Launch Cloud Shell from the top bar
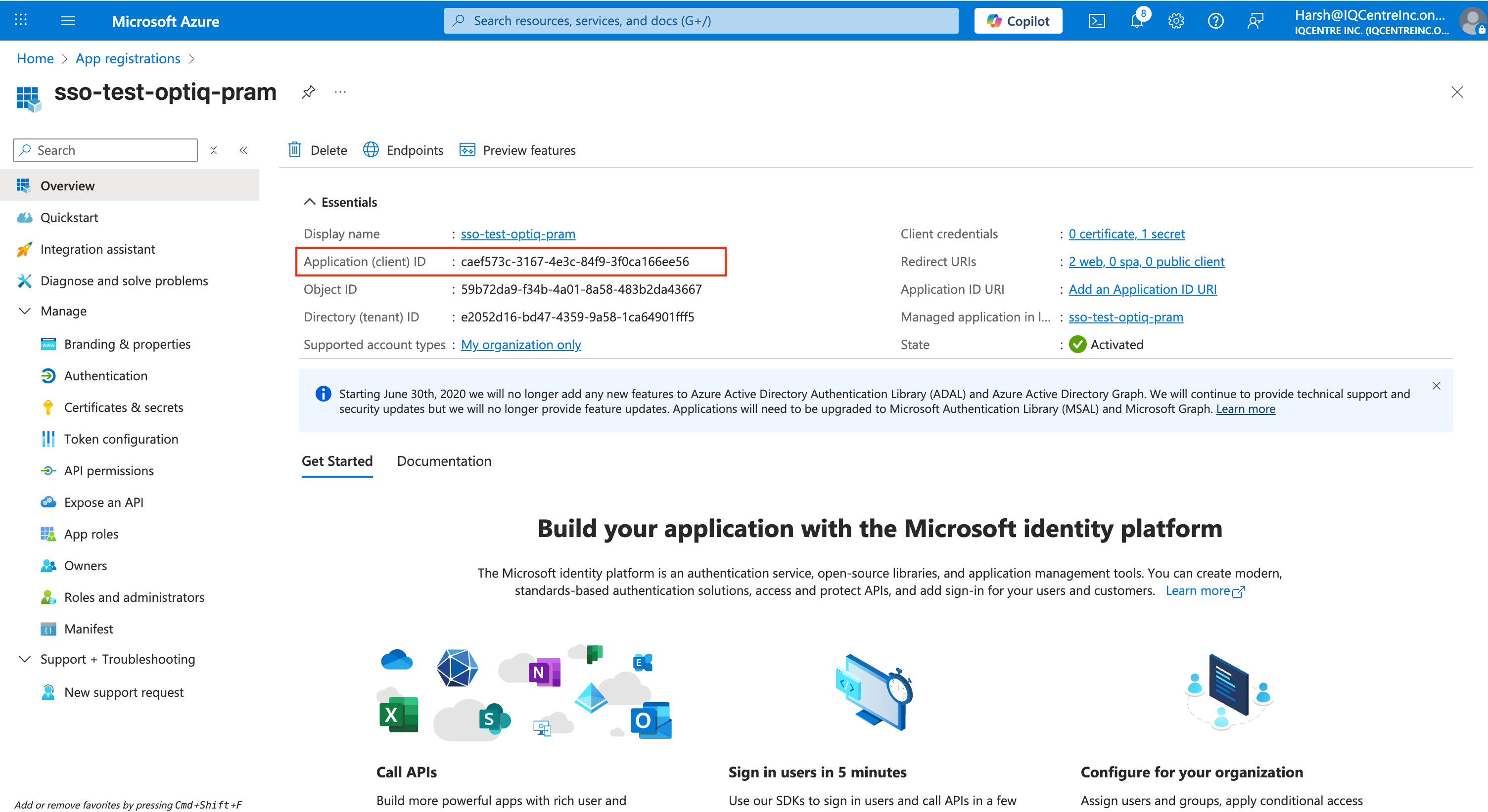The width and height of the screenshot is (1488, 812). (1096, 21)
